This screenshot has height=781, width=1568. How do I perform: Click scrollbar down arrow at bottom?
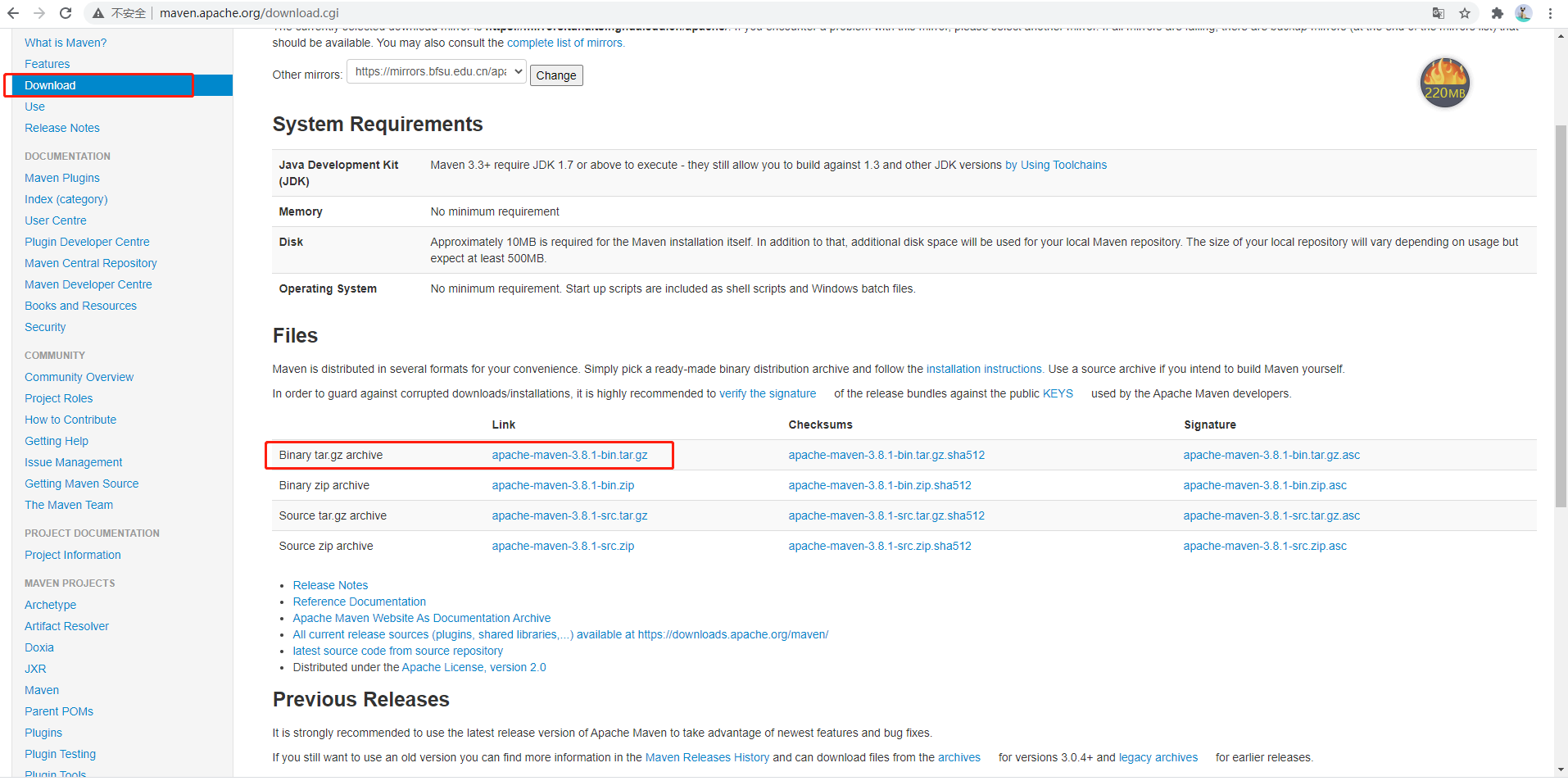click(1561, 770)
